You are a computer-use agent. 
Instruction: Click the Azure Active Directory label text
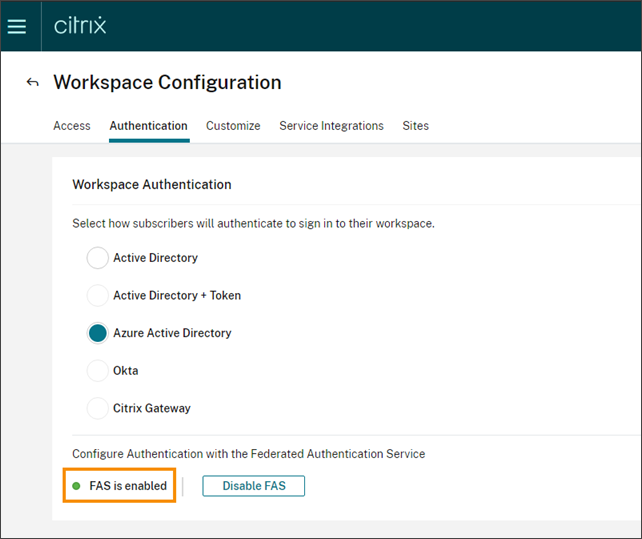point(172,333)
